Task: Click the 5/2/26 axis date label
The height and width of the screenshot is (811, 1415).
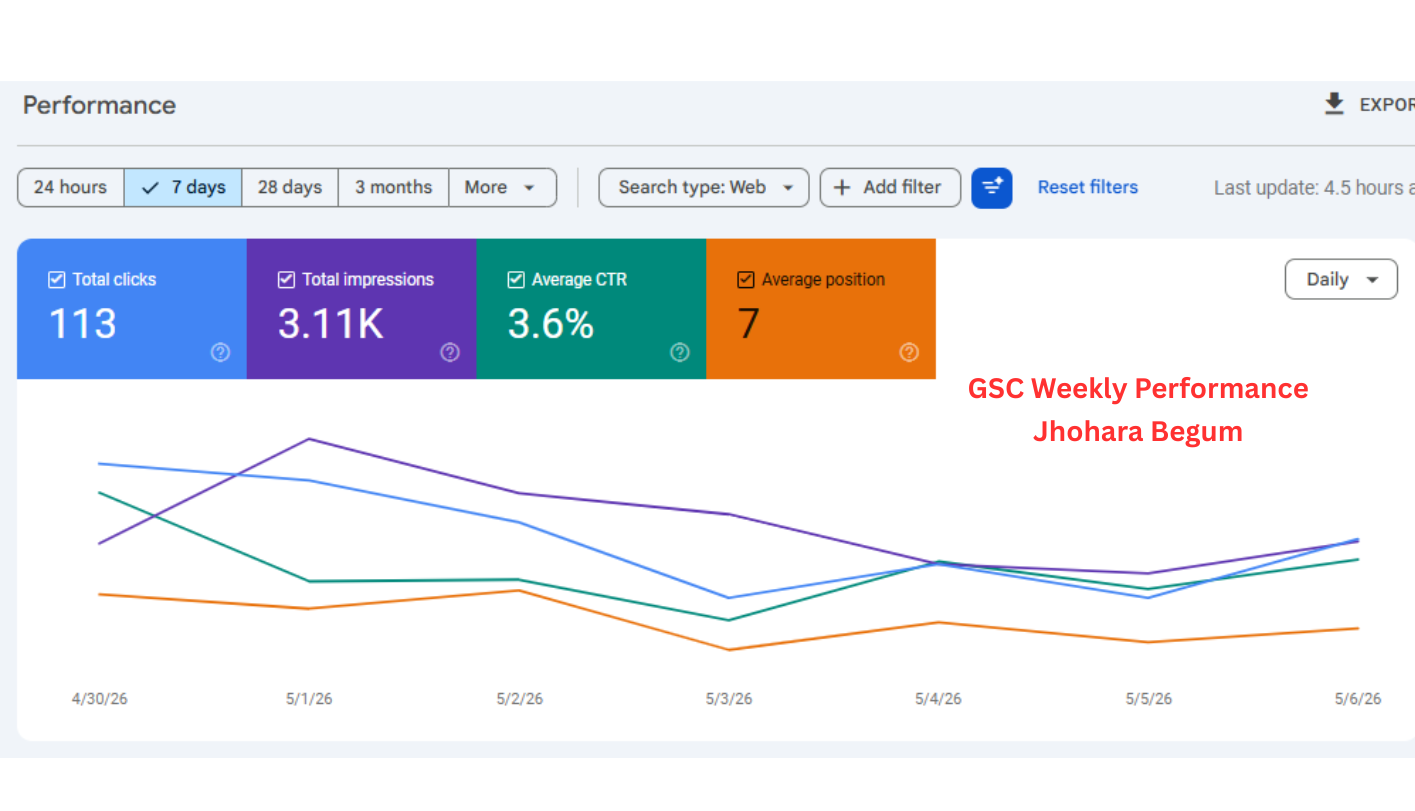Action: coord(519,698)
